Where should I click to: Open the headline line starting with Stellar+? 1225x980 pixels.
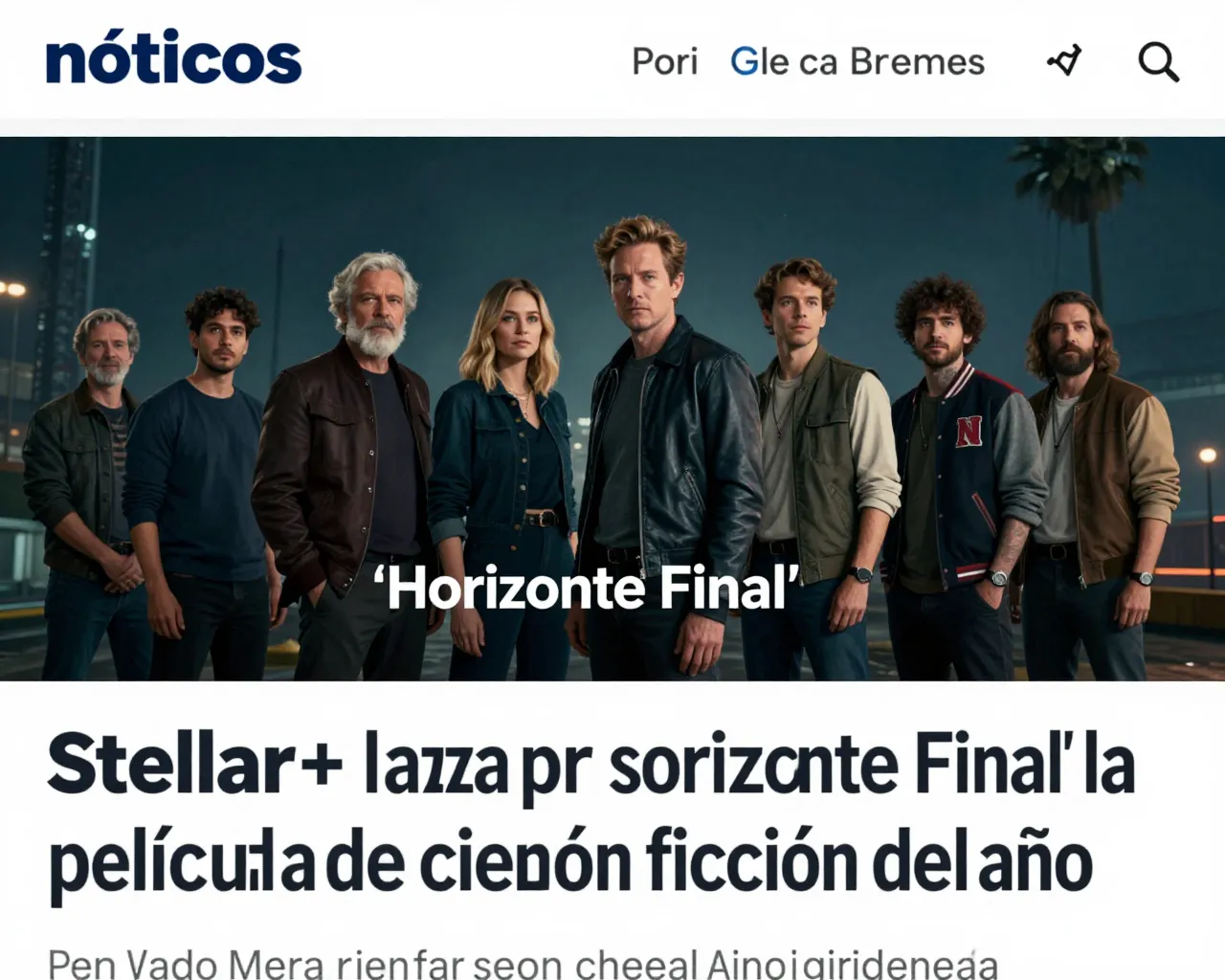(590, 765)
